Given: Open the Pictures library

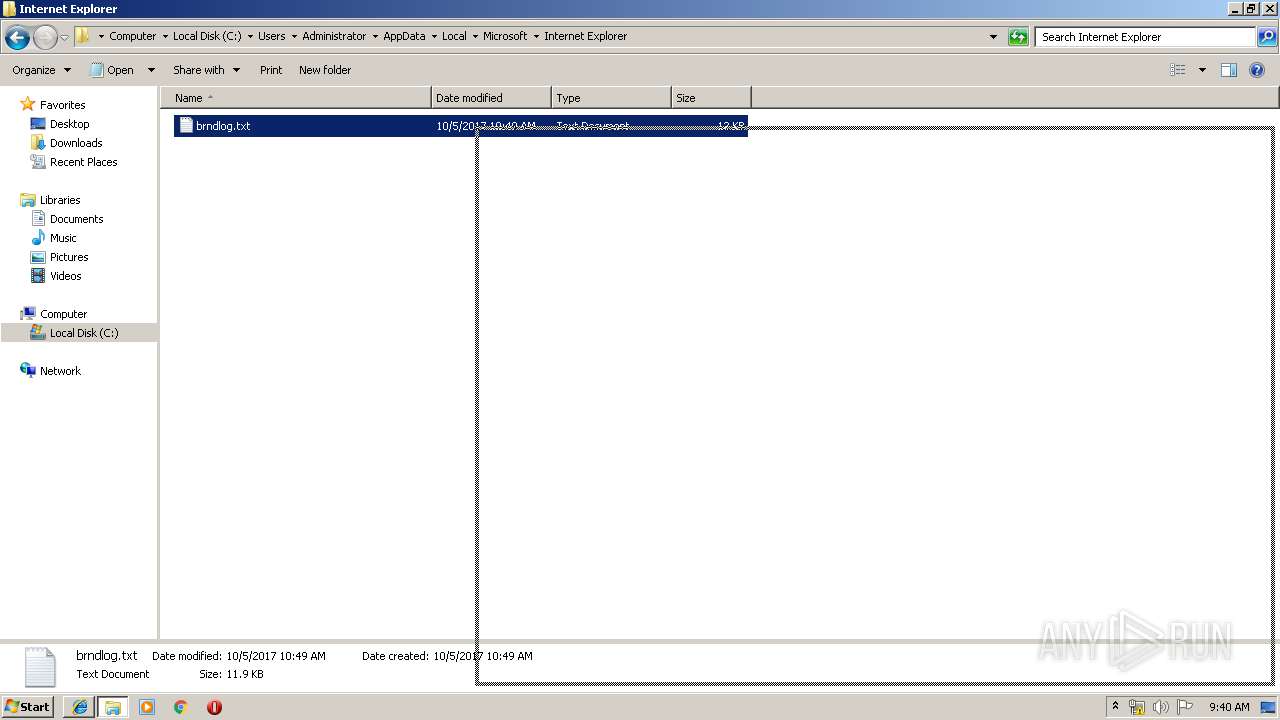Looking at the screenshot, I should coord(69,257).
